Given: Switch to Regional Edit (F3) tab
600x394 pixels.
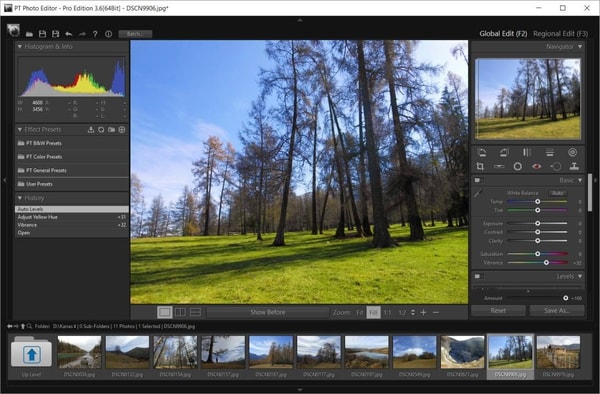Looking at the screenshot, I should (x=560, y=34).
